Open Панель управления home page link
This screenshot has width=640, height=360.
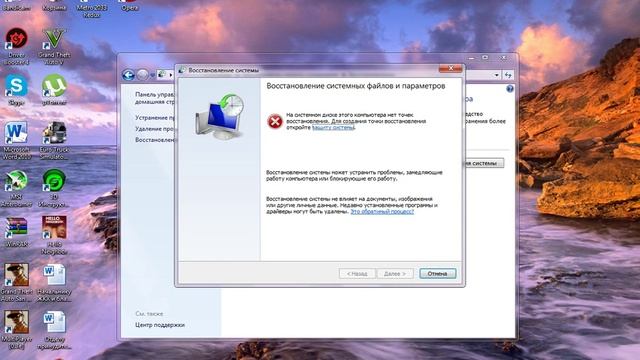click(x=155, y=98)
